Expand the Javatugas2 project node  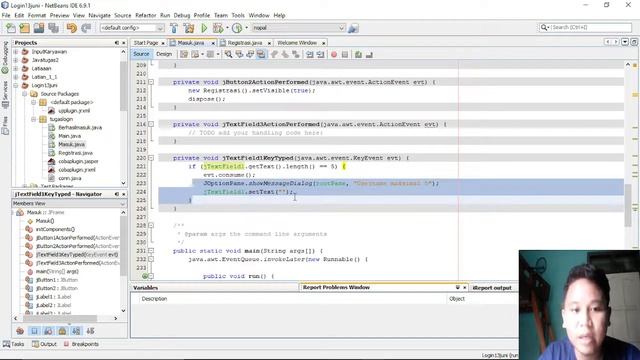tap(16, 60)
